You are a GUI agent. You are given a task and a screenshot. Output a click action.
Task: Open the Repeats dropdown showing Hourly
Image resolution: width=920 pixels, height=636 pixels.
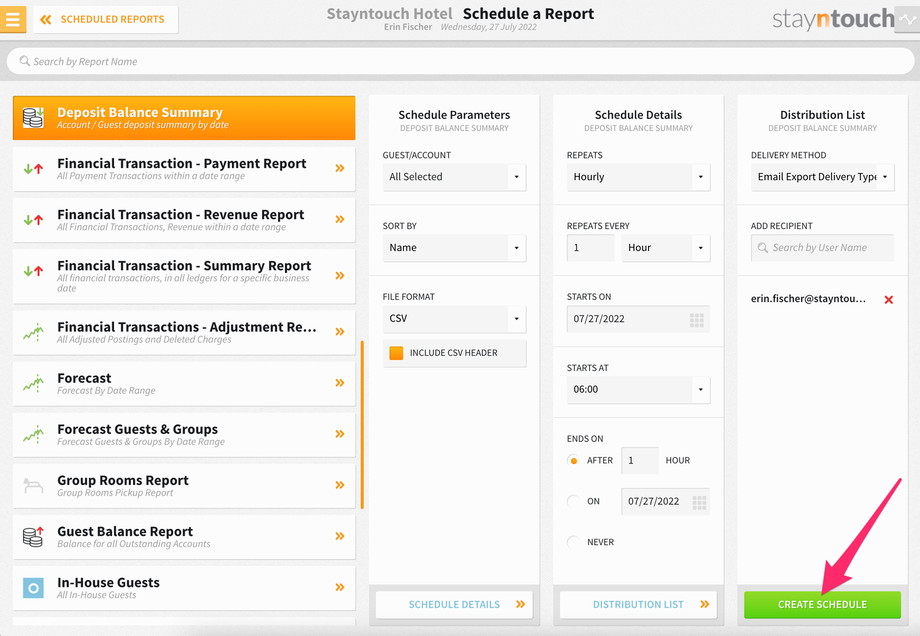click(638, 177)
